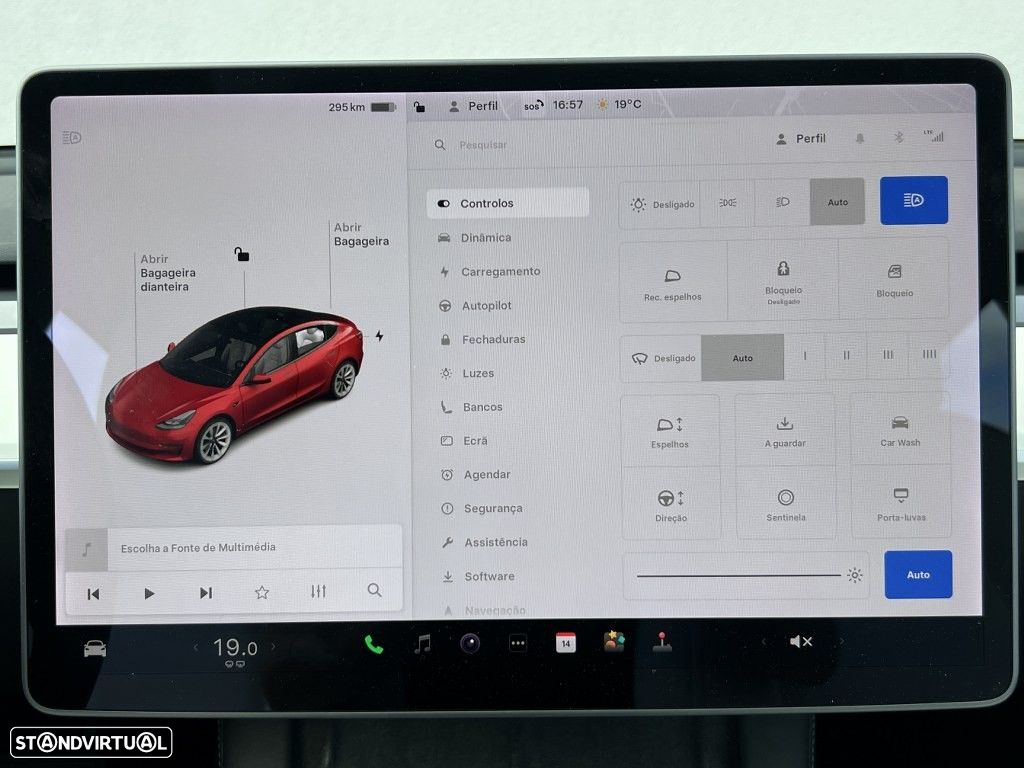The height and width of the screenshot is (768, 1024).
Task: Enable Auto brightness button
Action: tap(918, 575)
